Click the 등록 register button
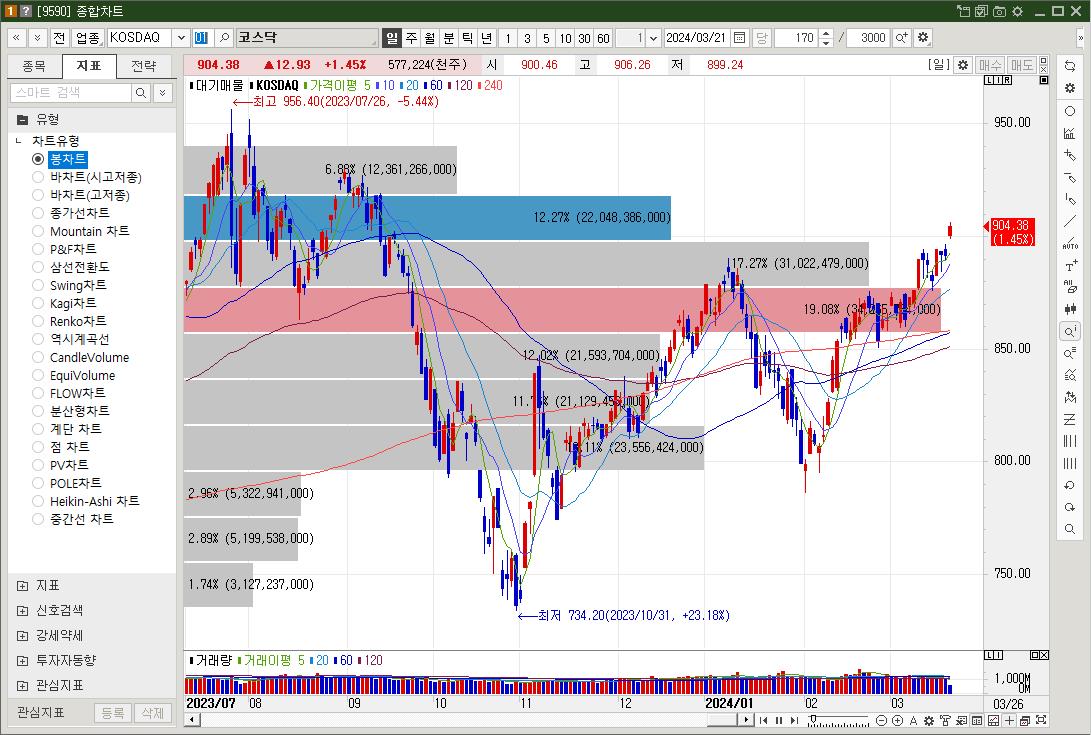The image size is (1091, 735). (113, 713)
